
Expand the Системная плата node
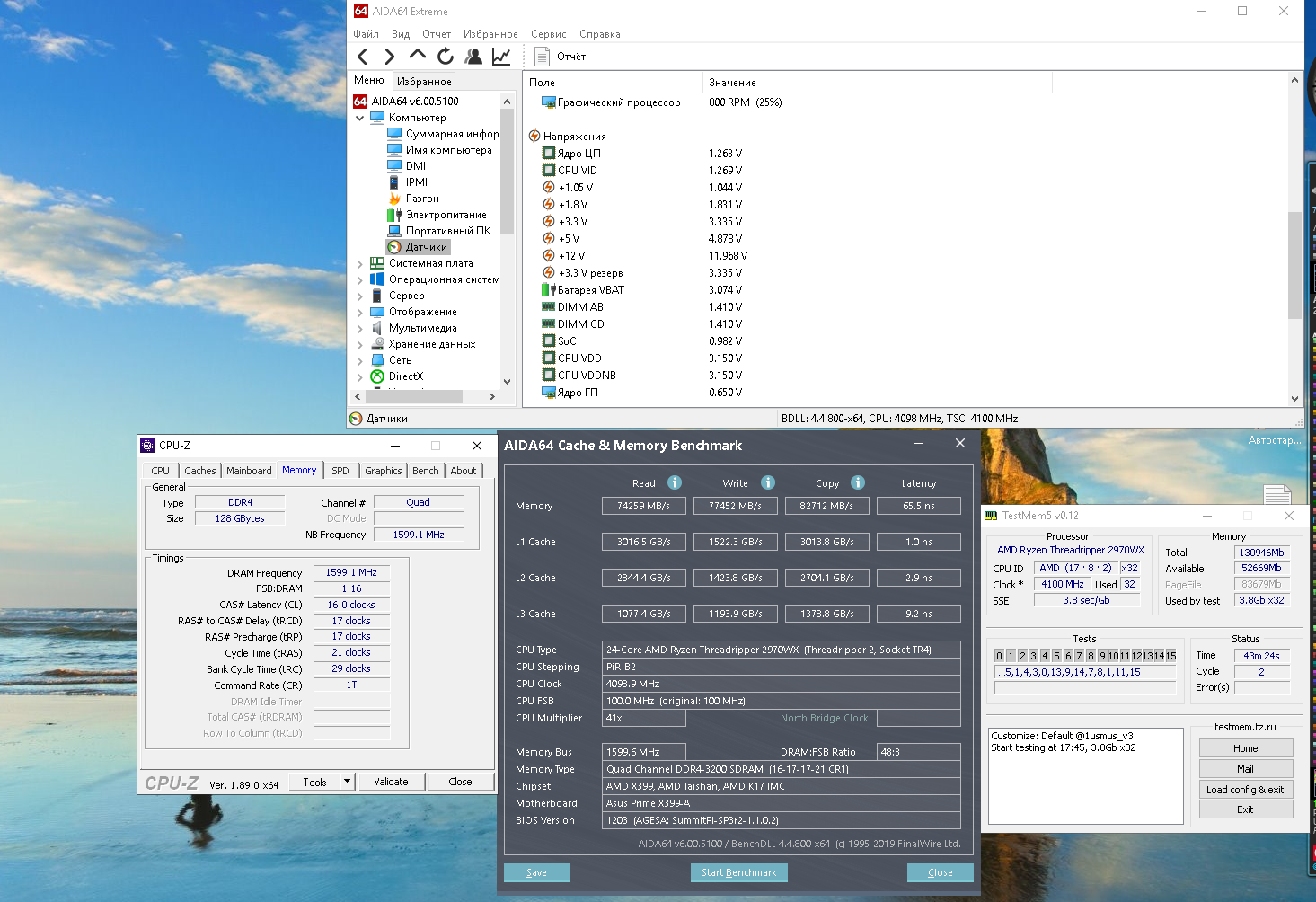tap(360, 264)
